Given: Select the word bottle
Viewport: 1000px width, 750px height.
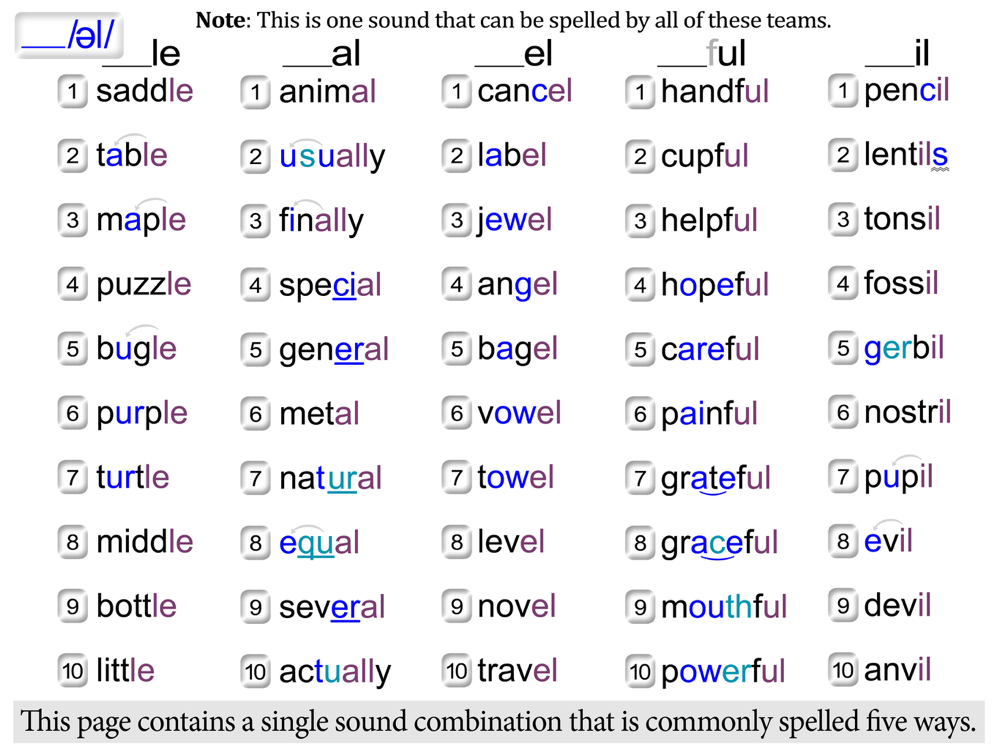Looking at the screenshot, I should 136,605.
